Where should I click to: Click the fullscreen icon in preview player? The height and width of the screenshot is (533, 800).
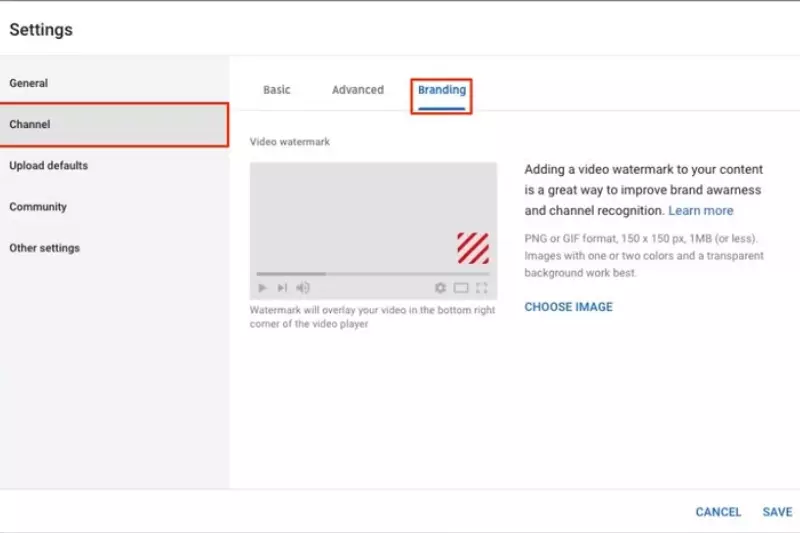(482, 288)
